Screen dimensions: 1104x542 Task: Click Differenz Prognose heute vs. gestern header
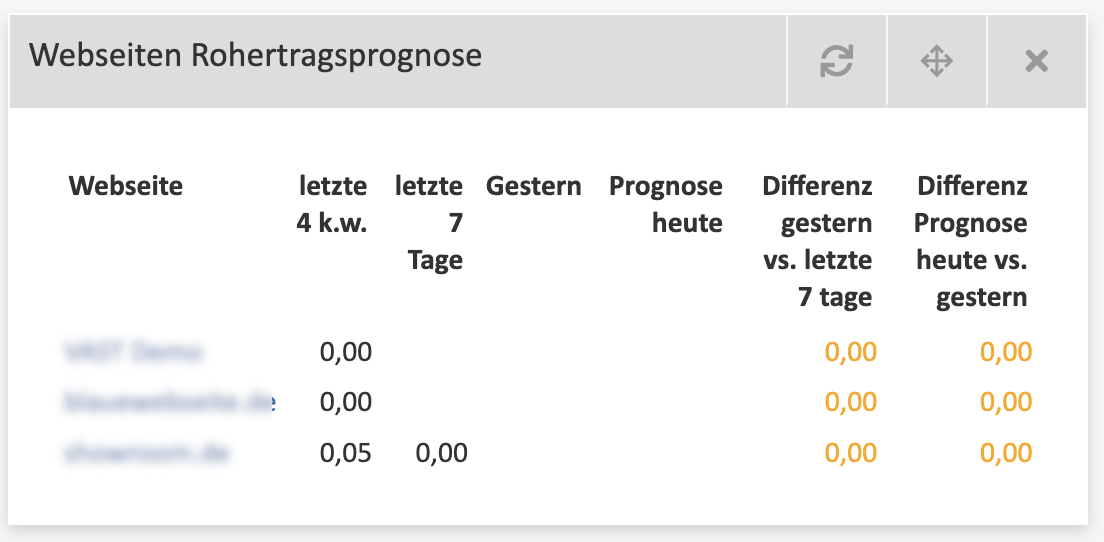[x=970, y=241]
